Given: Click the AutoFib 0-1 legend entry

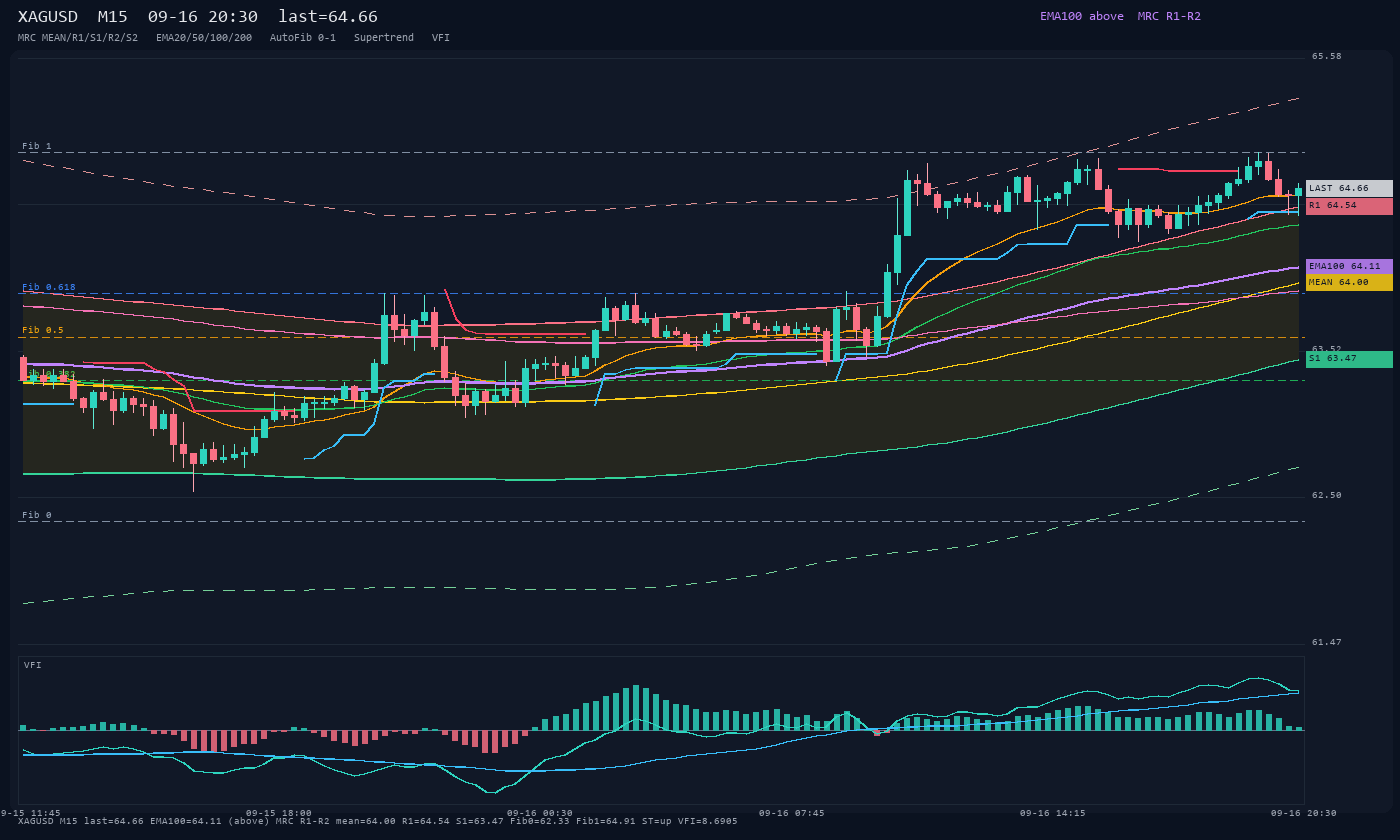Looking at the screenshot, I should (303, 38).
